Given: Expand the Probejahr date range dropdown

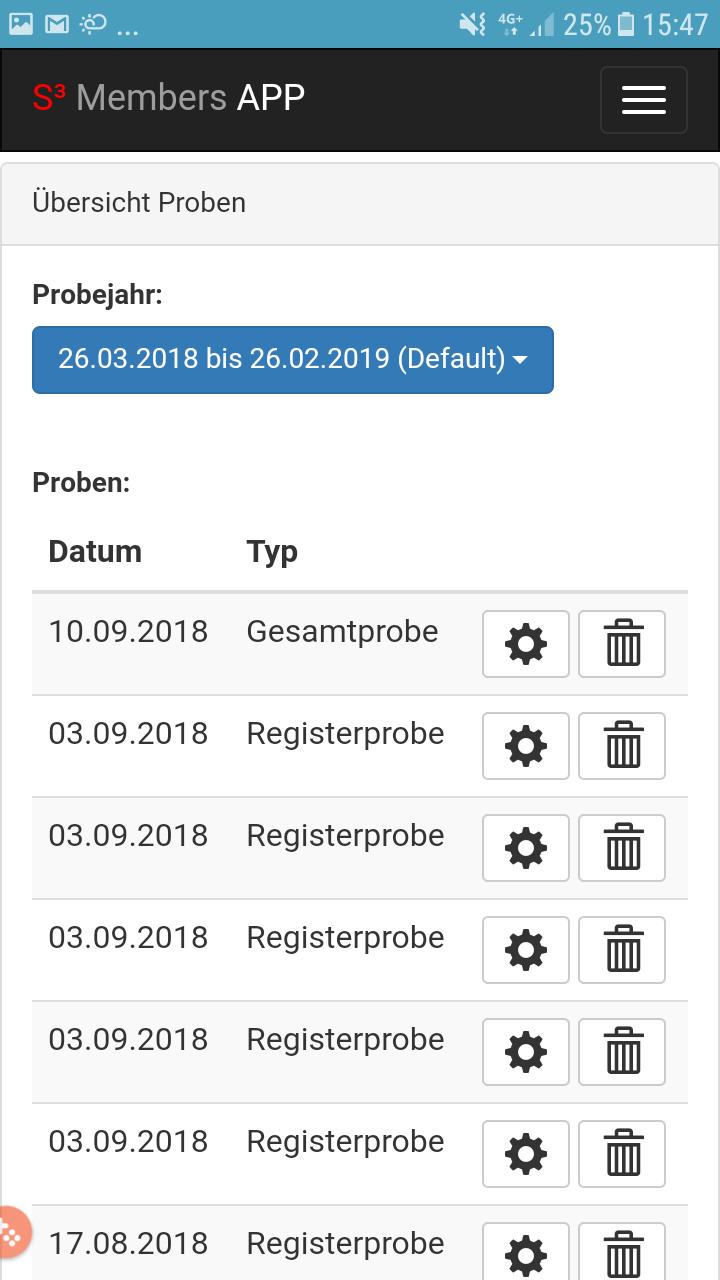Looking at the screenshot, I should 292,360.
